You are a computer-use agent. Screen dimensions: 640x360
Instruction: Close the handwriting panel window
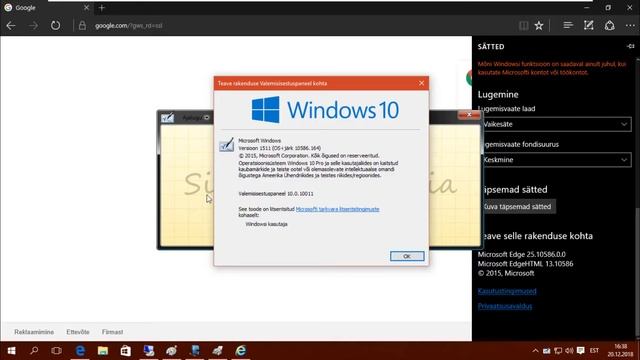pyautogui.click(x=469, y=115)
